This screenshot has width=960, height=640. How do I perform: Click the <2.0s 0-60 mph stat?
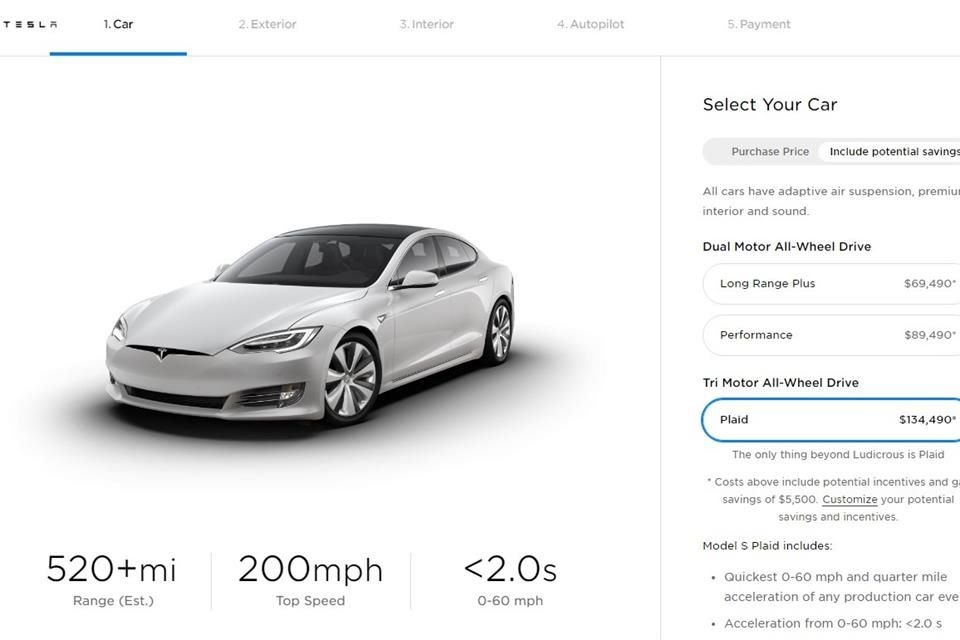pos(509,570)
